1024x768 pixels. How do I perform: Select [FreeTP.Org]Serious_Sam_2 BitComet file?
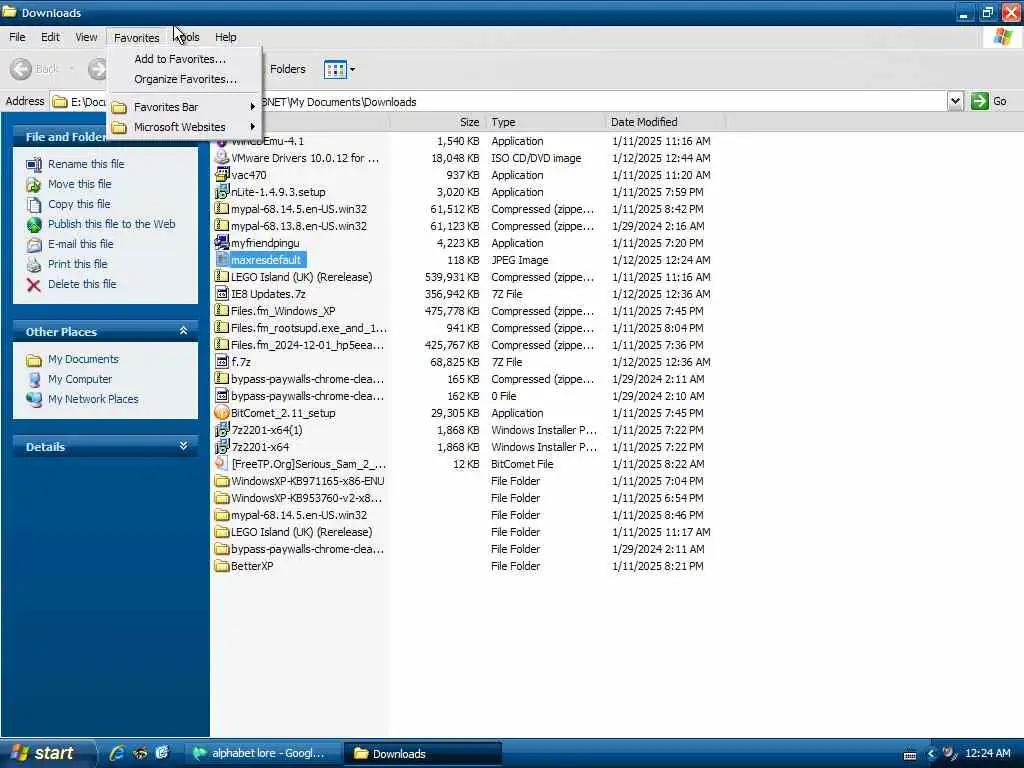pyautogui.click(x=308, y=464)
